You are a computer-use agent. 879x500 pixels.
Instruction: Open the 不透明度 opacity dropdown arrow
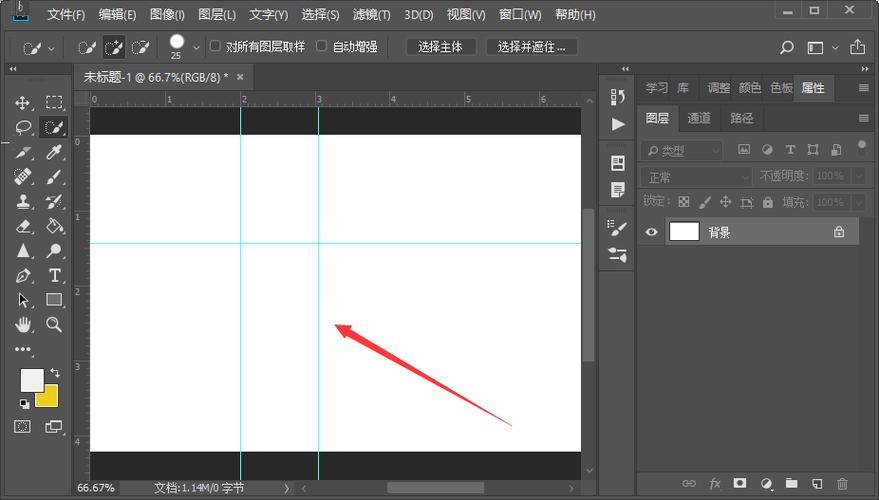click(x=859, y=177)
